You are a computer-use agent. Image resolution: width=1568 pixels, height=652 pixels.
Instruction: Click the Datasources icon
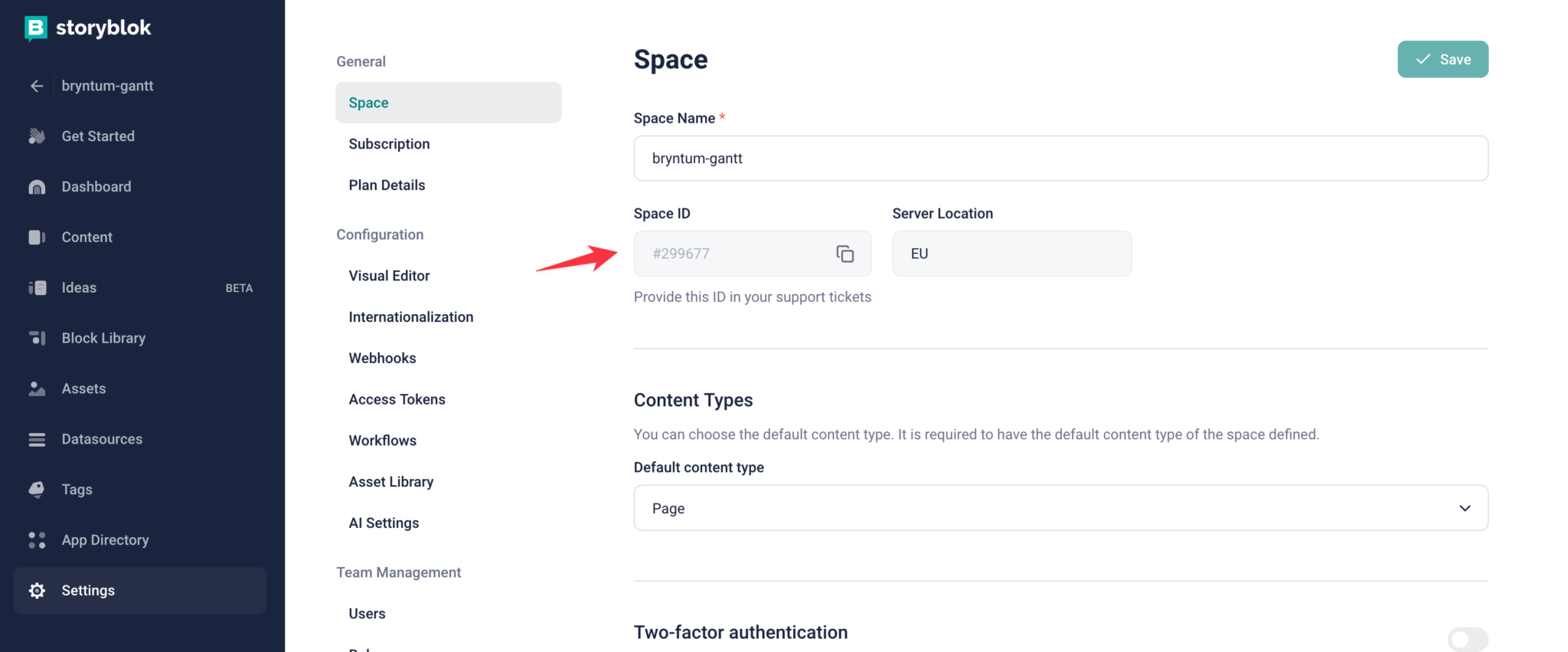[37, 439]
